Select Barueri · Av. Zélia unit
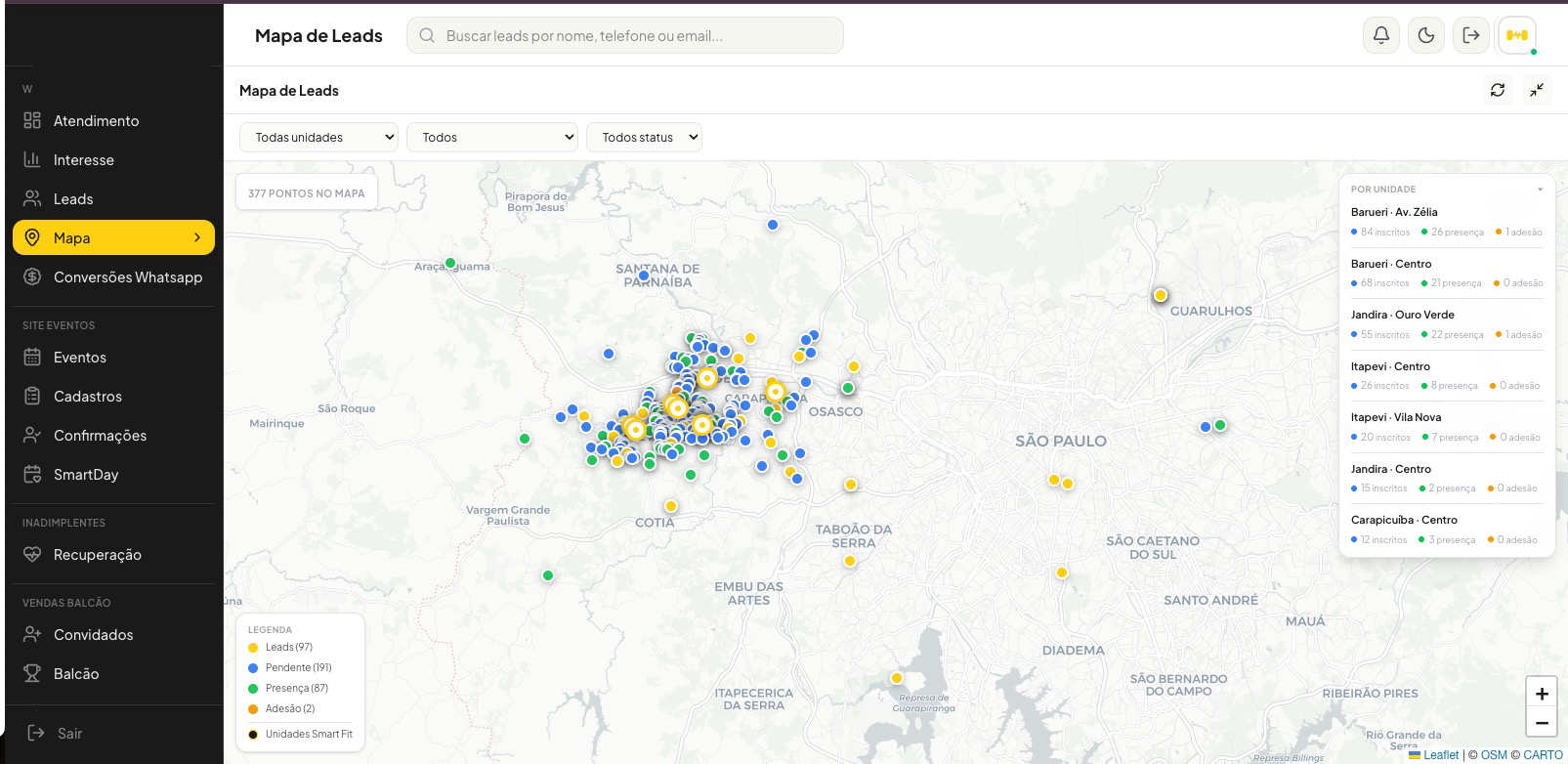The image size is (1568, 764). point(1447,222)
